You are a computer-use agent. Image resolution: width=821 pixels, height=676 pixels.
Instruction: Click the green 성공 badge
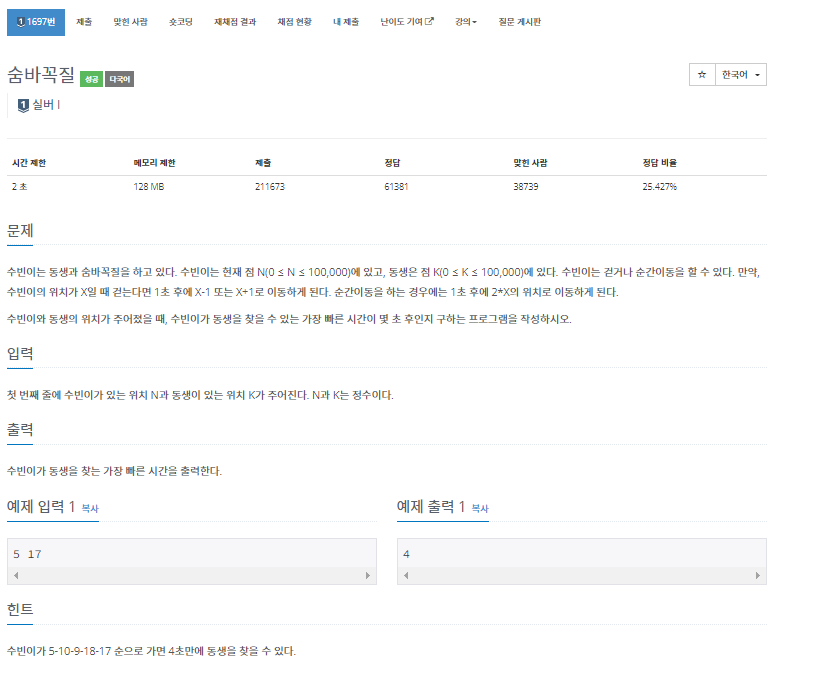pos(92,79)
